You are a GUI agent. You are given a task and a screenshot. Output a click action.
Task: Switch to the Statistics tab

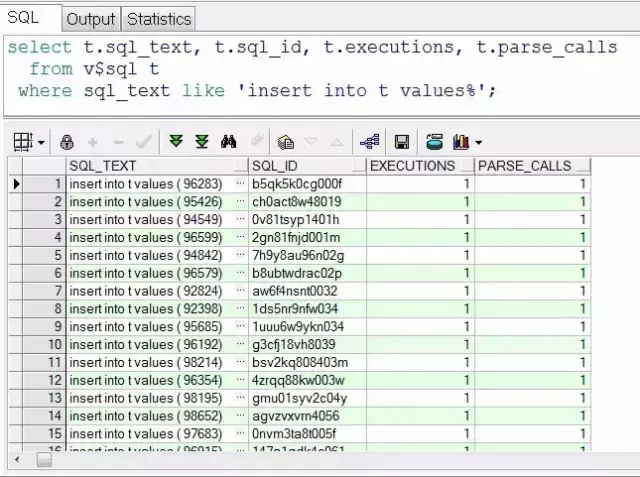pos(159,19)
